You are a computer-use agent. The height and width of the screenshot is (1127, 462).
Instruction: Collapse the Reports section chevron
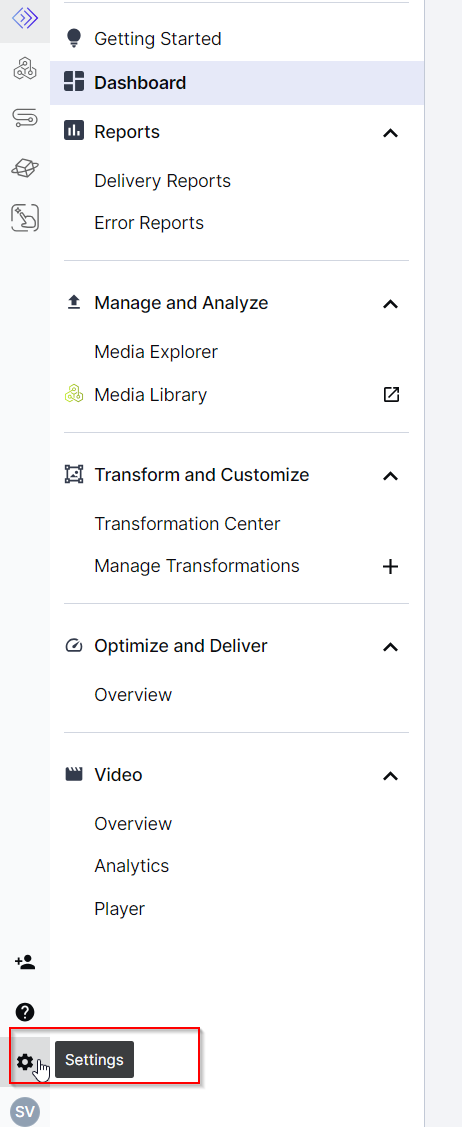pos(390,132)
